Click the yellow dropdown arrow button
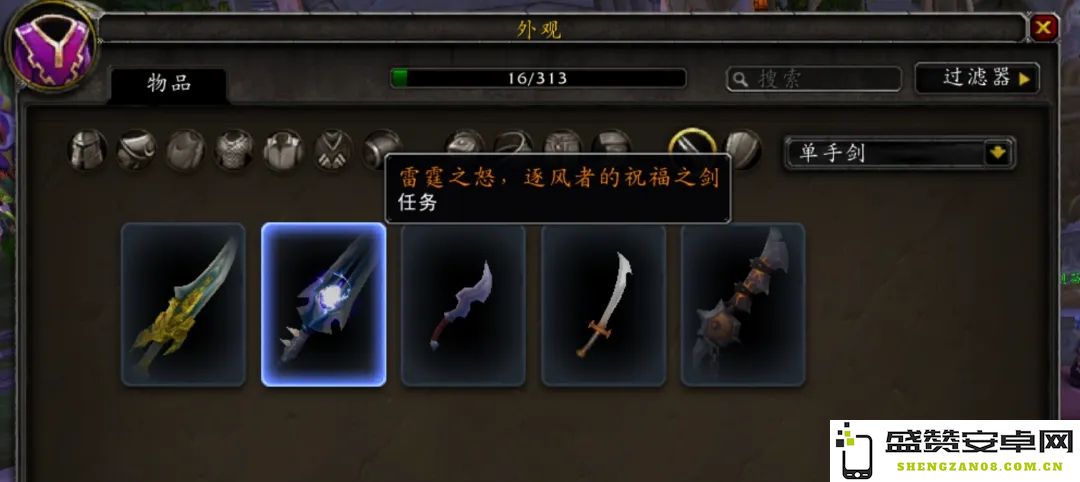This screenshot has width=1080, height=482. (999, 153)
